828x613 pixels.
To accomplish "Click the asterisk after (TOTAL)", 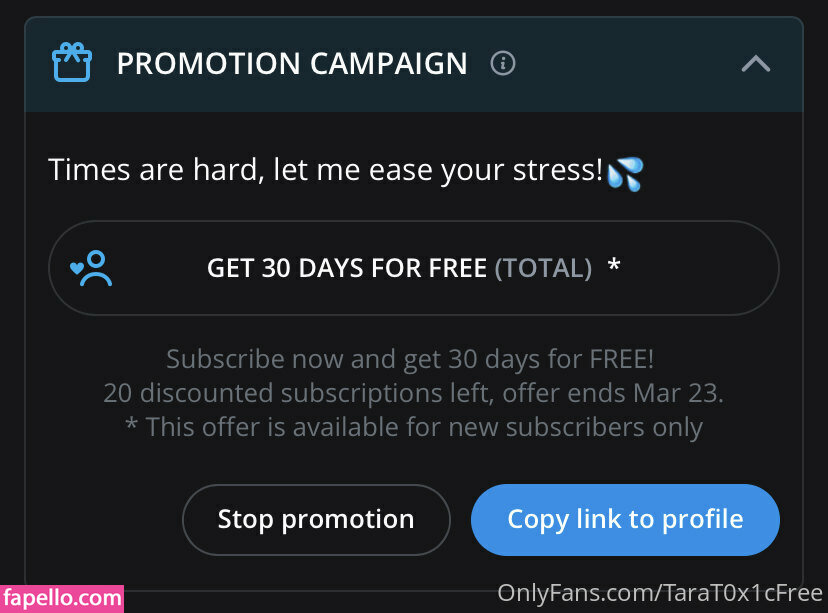I will [x=614, y=267].
